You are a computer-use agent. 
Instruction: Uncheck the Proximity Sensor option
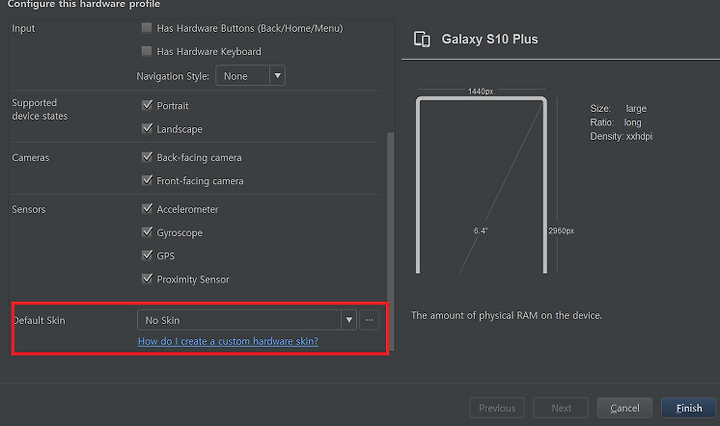click(147, 279)
